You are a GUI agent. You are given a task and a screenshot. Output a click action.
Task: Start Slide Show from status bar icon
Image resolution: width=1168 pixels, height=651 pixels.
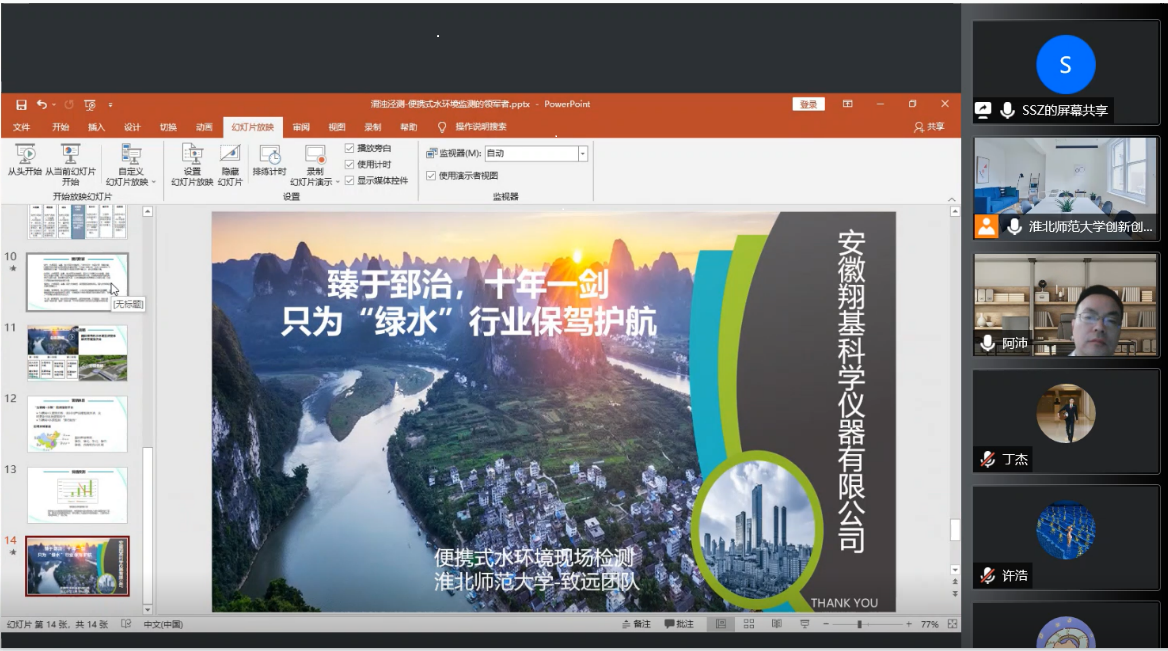tap(804, 624)
